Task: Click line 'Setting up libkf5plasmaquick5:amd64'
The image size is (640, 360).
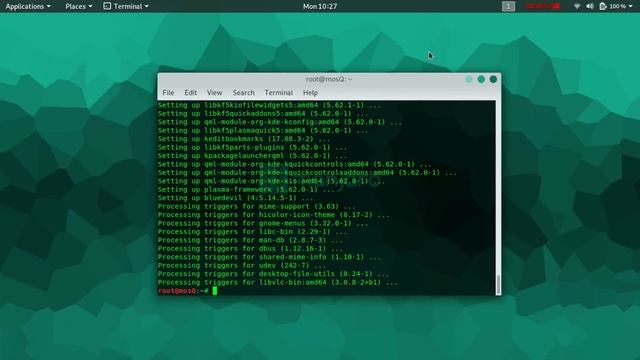Action: 263,131
